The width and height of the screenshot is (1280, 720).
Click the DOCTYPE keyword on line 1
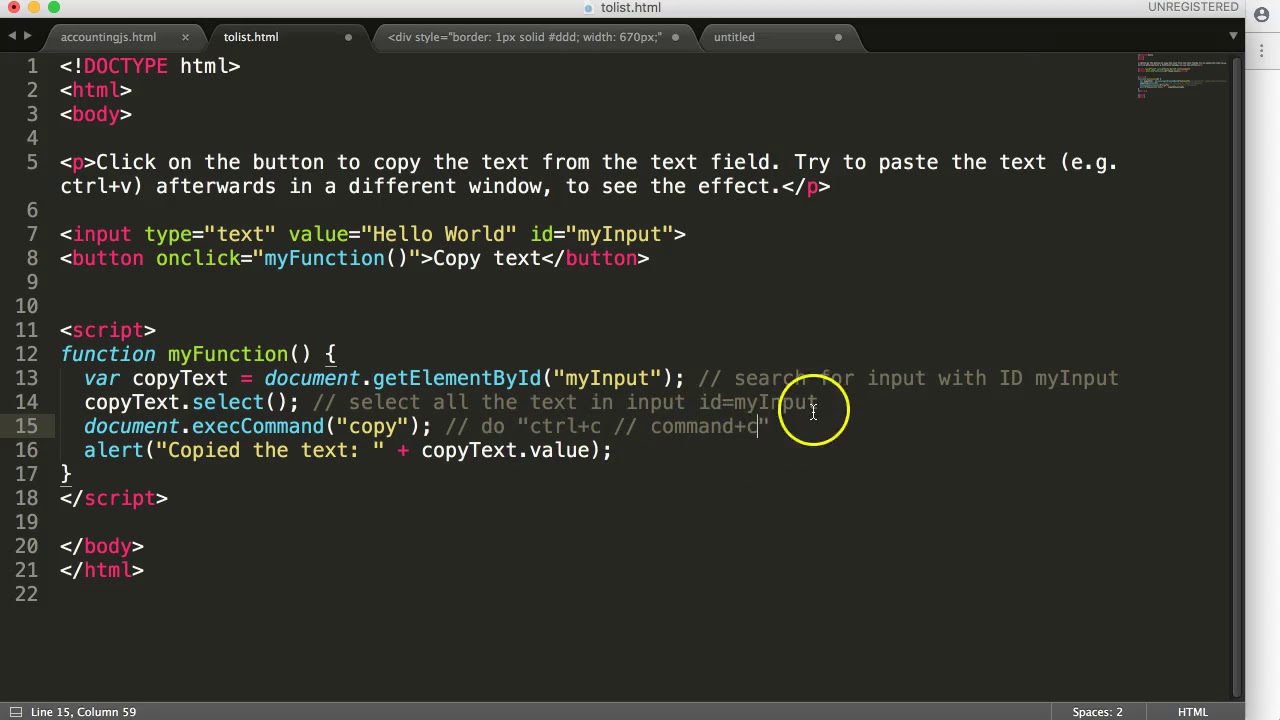click(x=126, y=66)
